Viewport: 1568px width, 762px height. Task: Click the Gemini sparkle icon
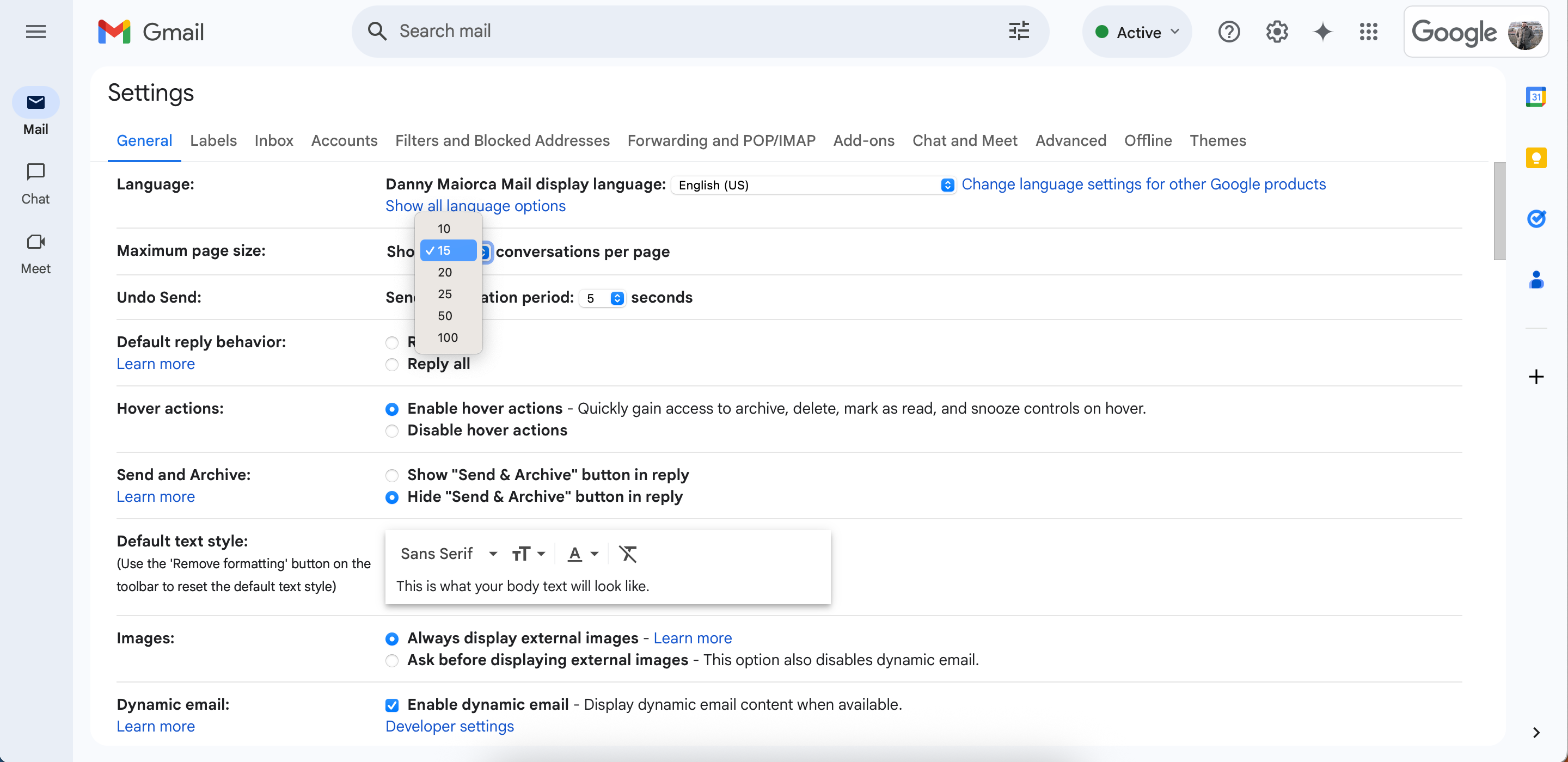tap(1322, 32)
